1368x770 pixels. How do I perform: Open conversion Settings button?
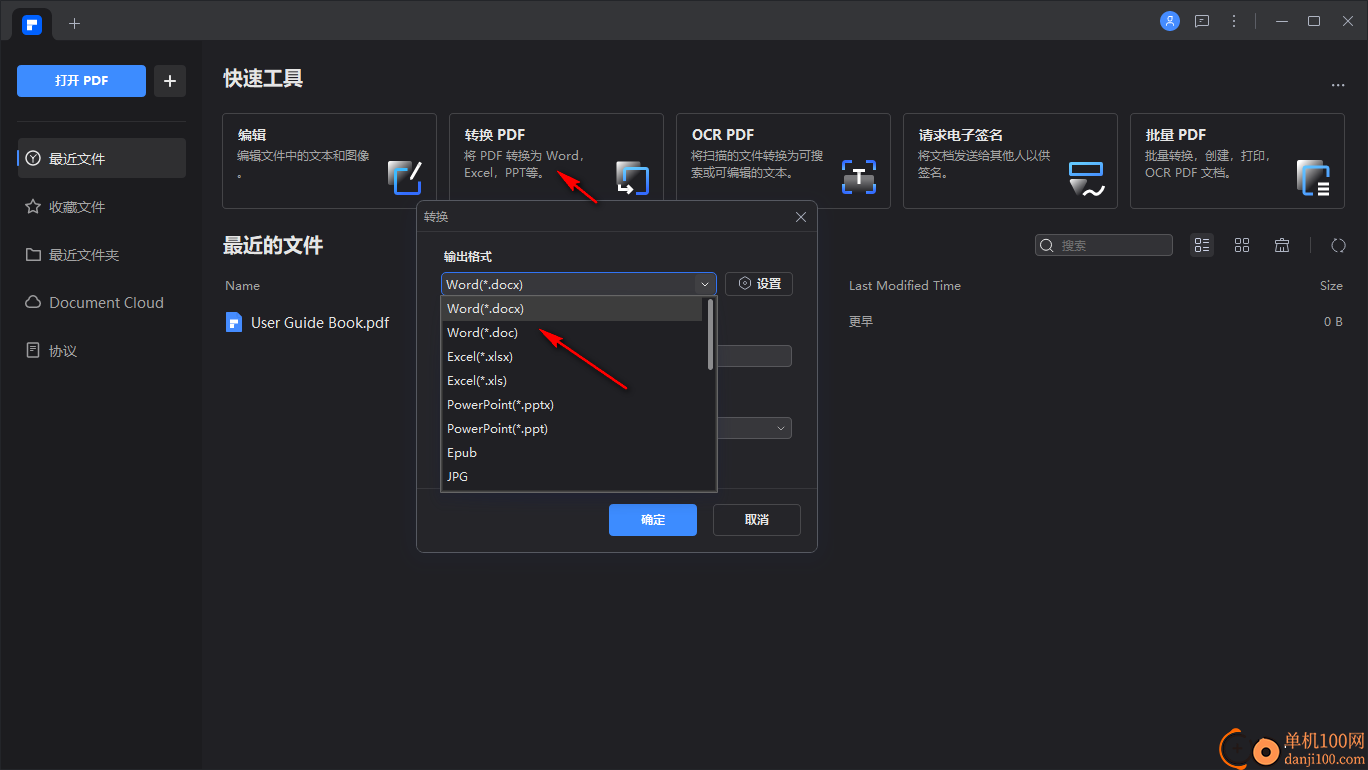click(x=759, y=284)
